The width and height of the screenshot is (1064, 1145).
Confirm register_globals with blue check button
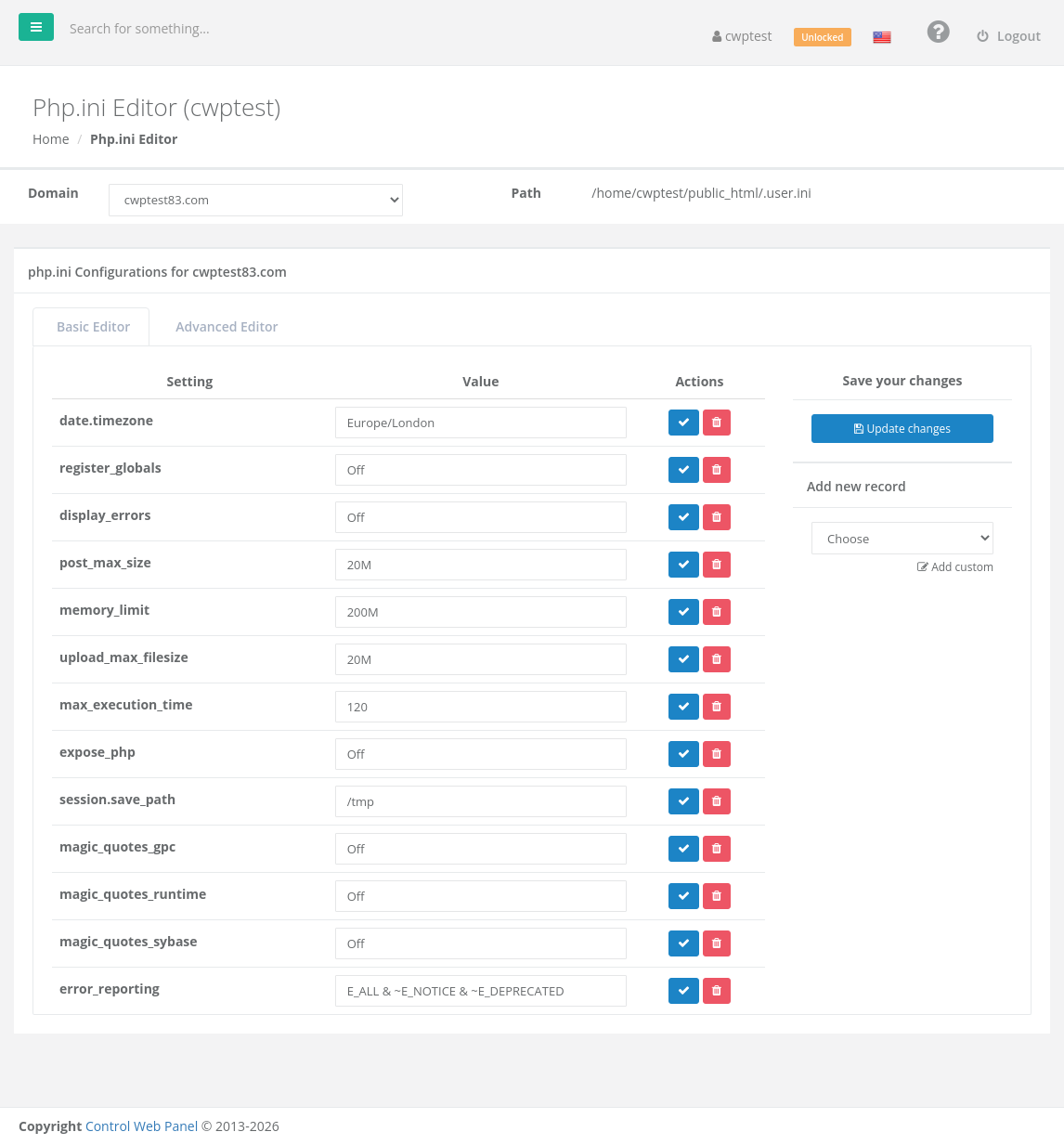pos(683,470)
